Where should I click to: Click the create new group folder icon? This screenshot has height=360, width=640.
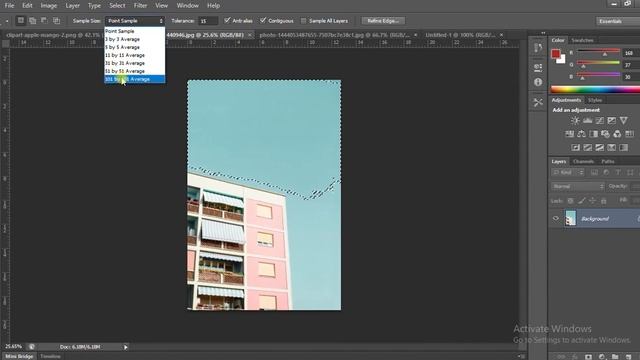pyautogui.click(x=615, y=357)
